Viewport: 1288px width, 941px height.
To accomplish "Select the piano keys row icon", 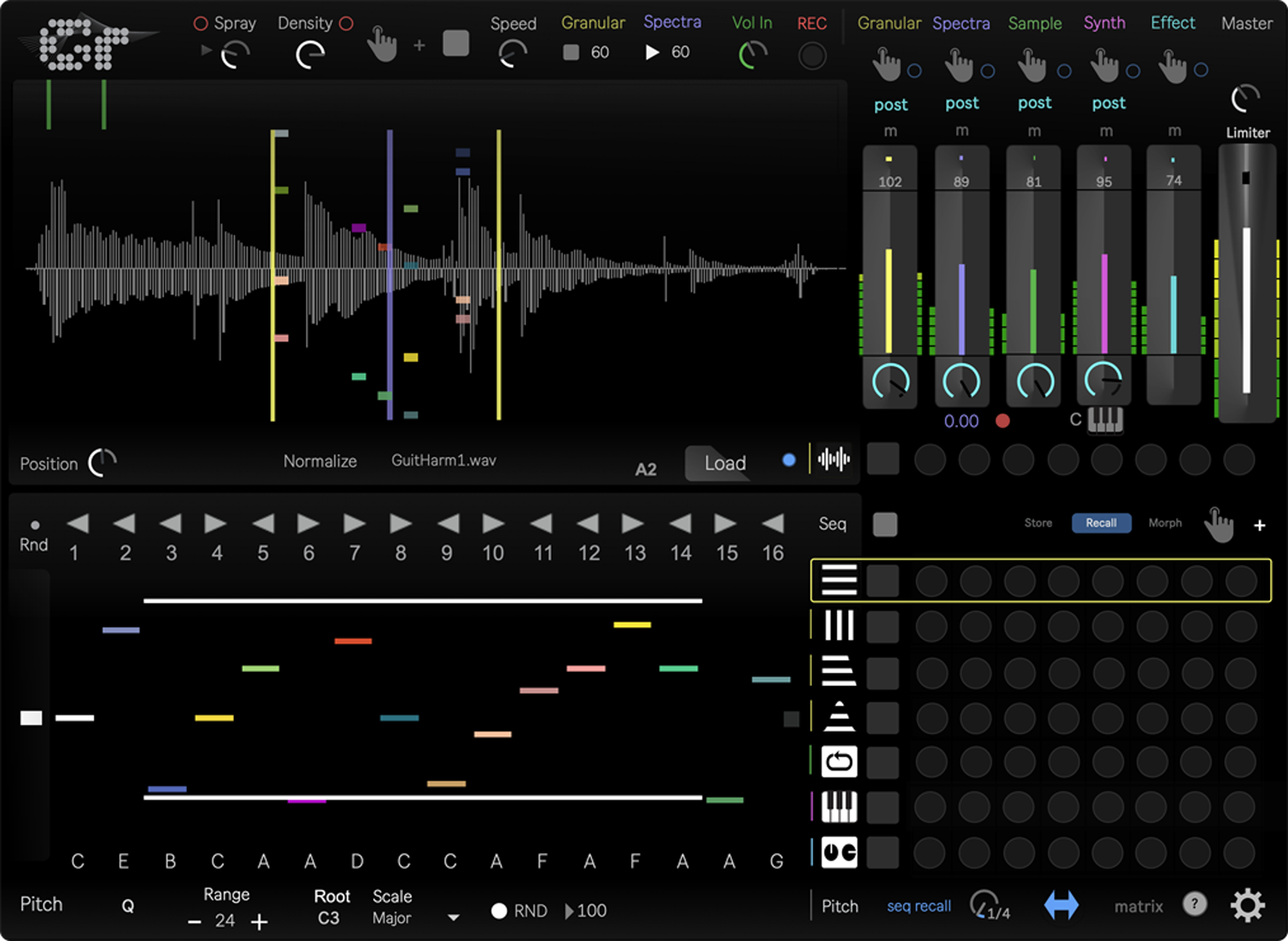I will (x=839, y=807).
